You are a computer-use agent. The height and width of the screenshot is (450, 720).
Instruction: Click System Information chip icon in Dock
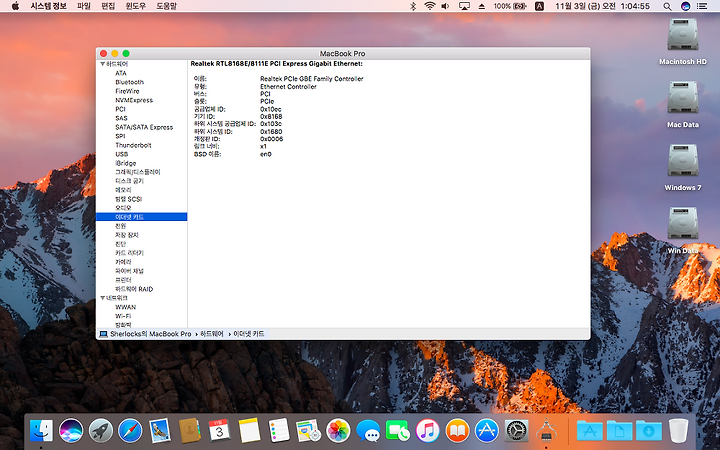click(546, 431)
